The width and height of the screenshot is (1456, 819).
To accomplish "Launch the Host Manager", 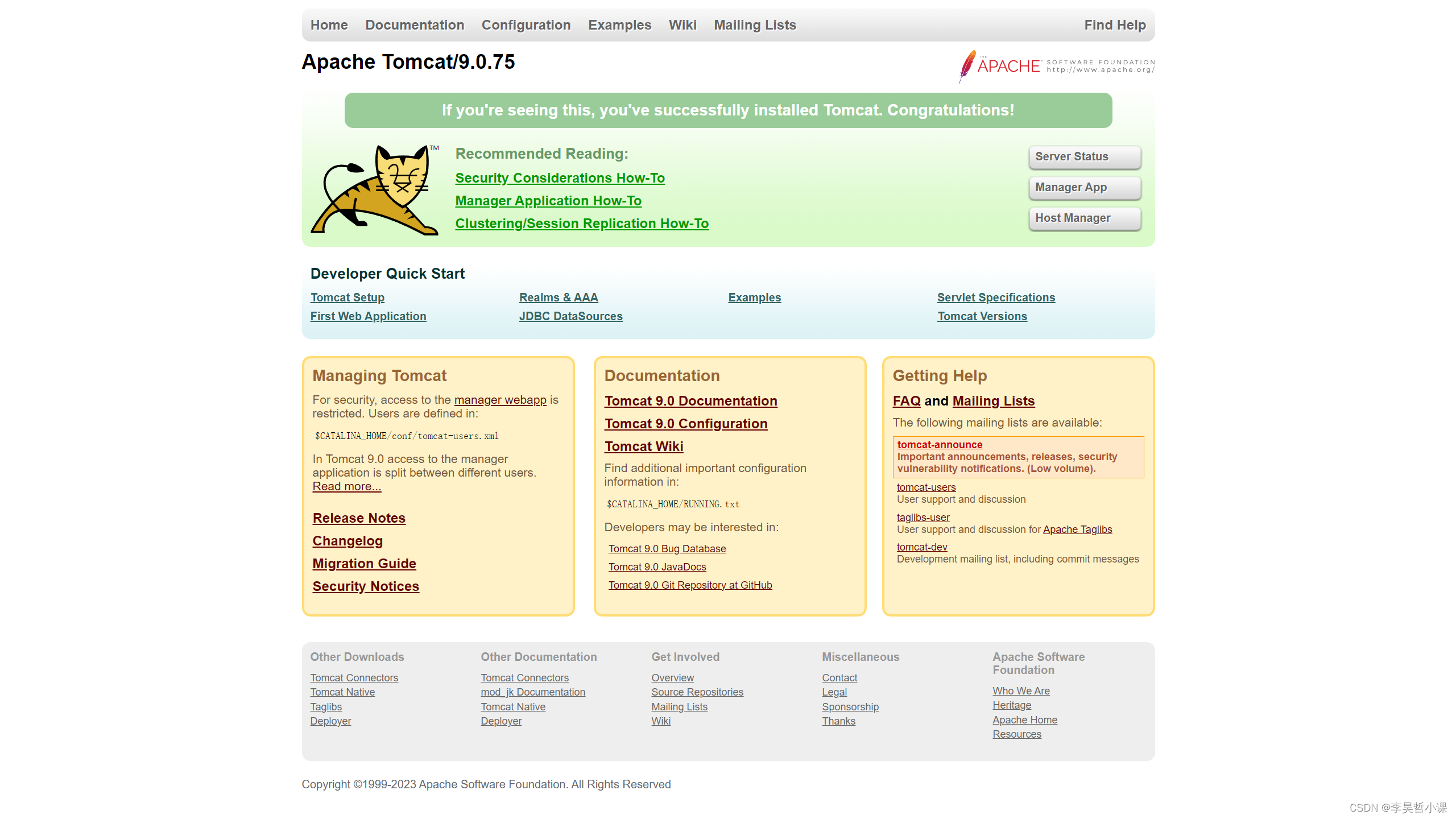I will point(1084,218).
